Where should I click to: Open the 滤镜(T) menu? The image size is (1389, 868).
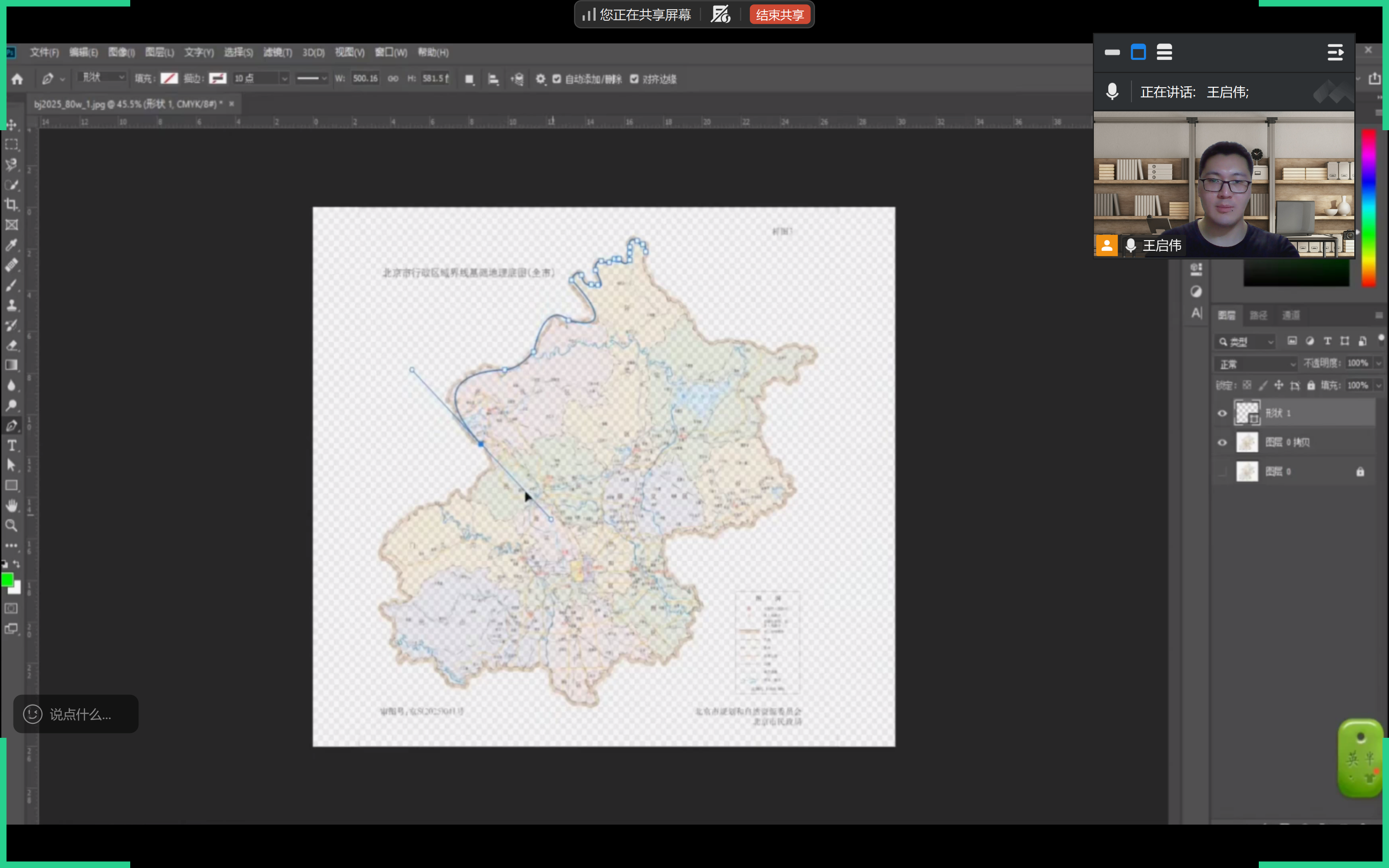point(277,53)
